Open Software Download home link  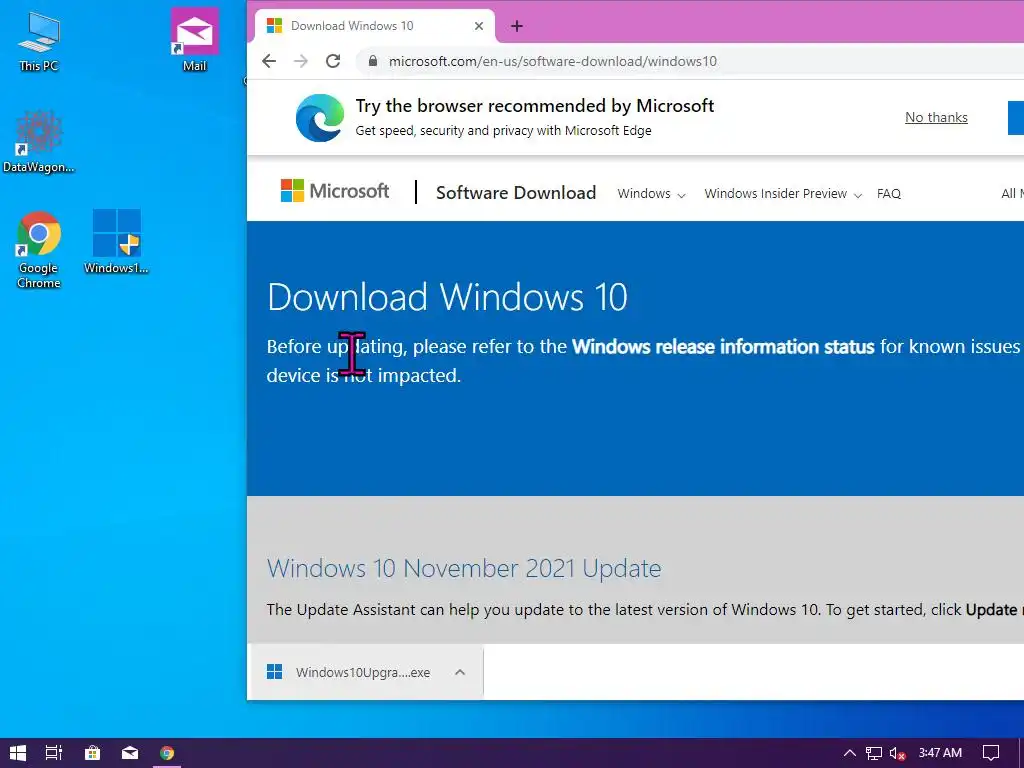pos(516,193)
